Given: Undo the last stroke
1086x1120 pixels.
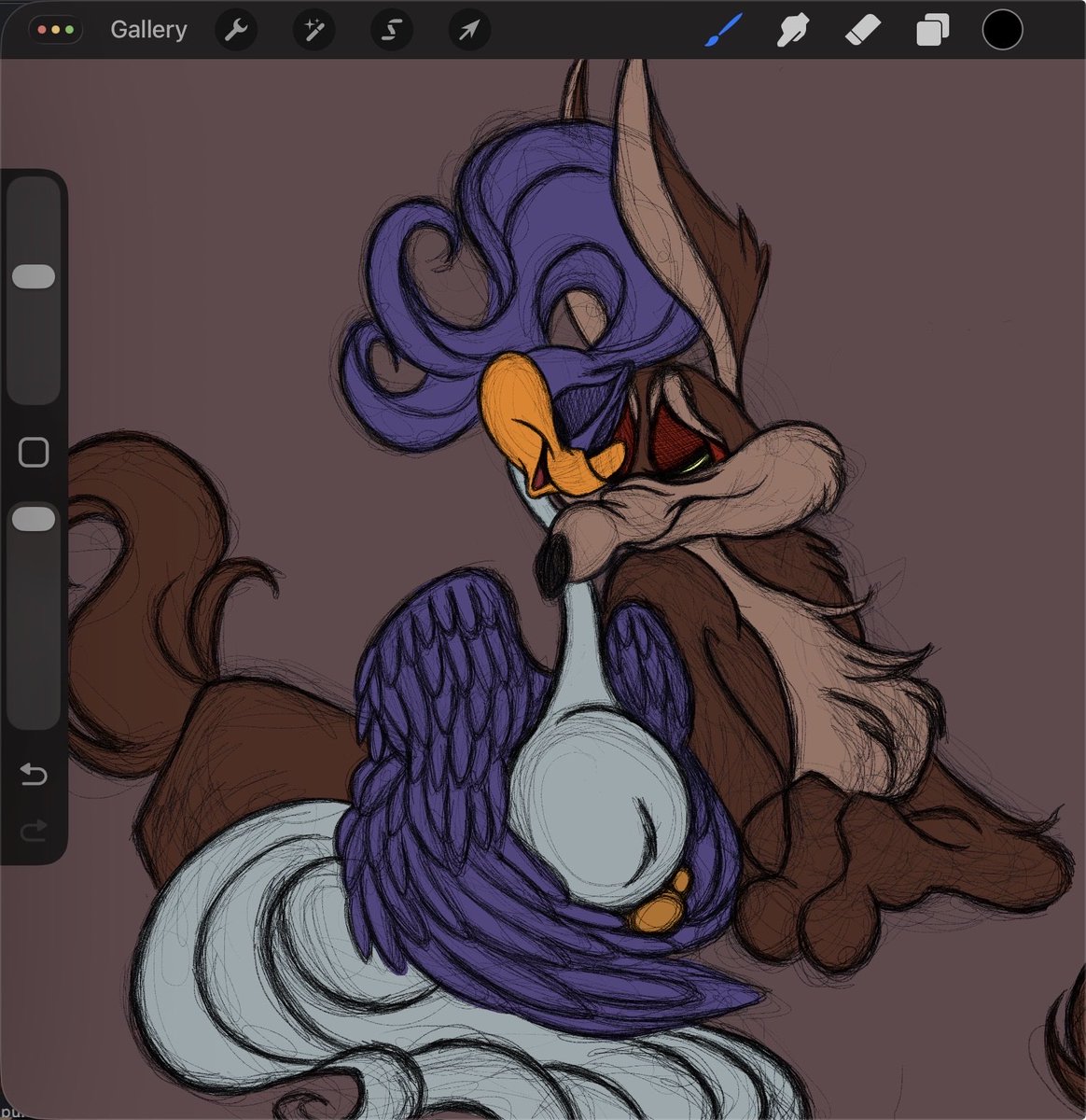Looking at the screenshot, I should pyautogui.click(x=34, y=775).
